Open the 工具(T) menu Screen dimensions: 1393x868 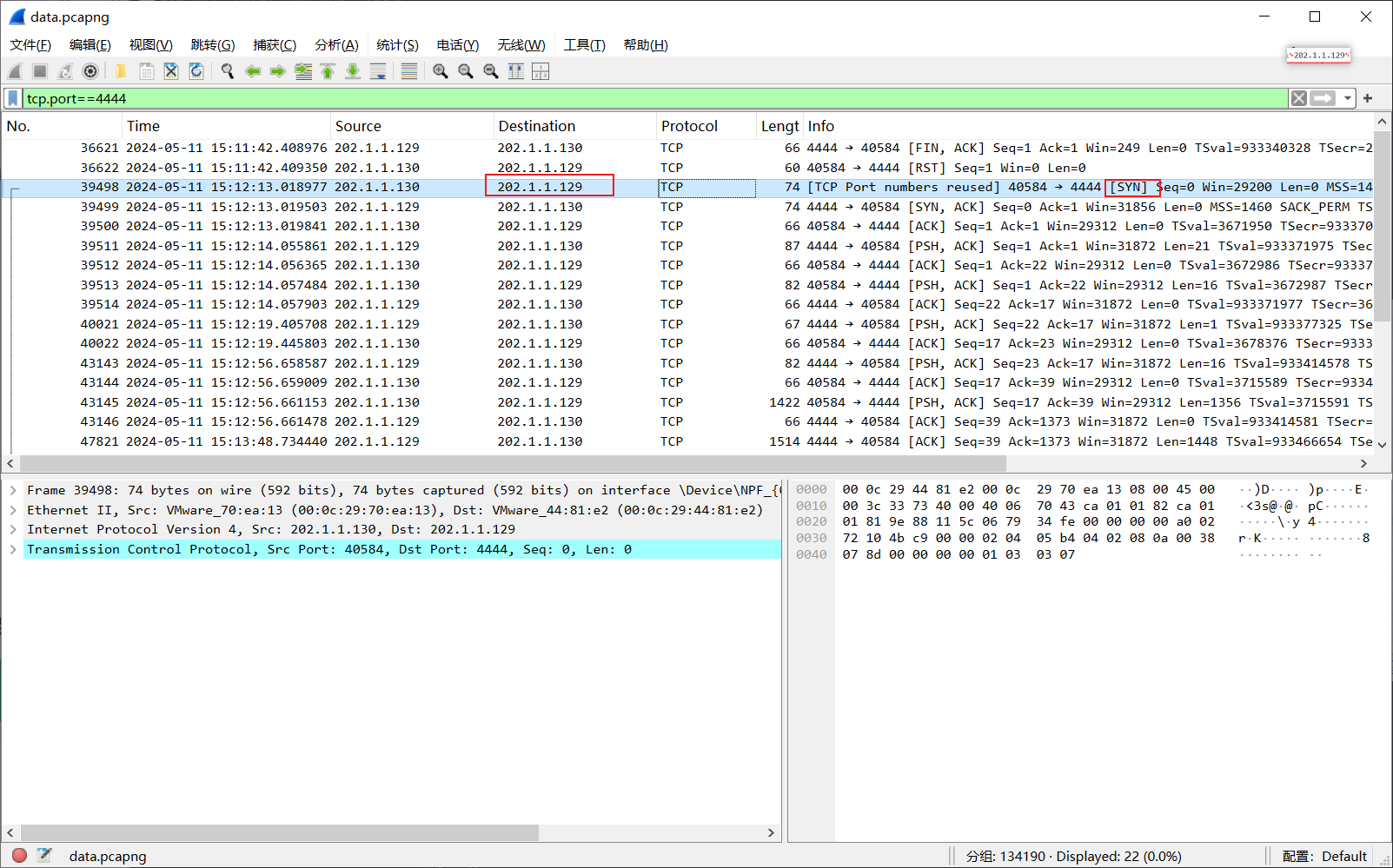(x=584, y=45)
